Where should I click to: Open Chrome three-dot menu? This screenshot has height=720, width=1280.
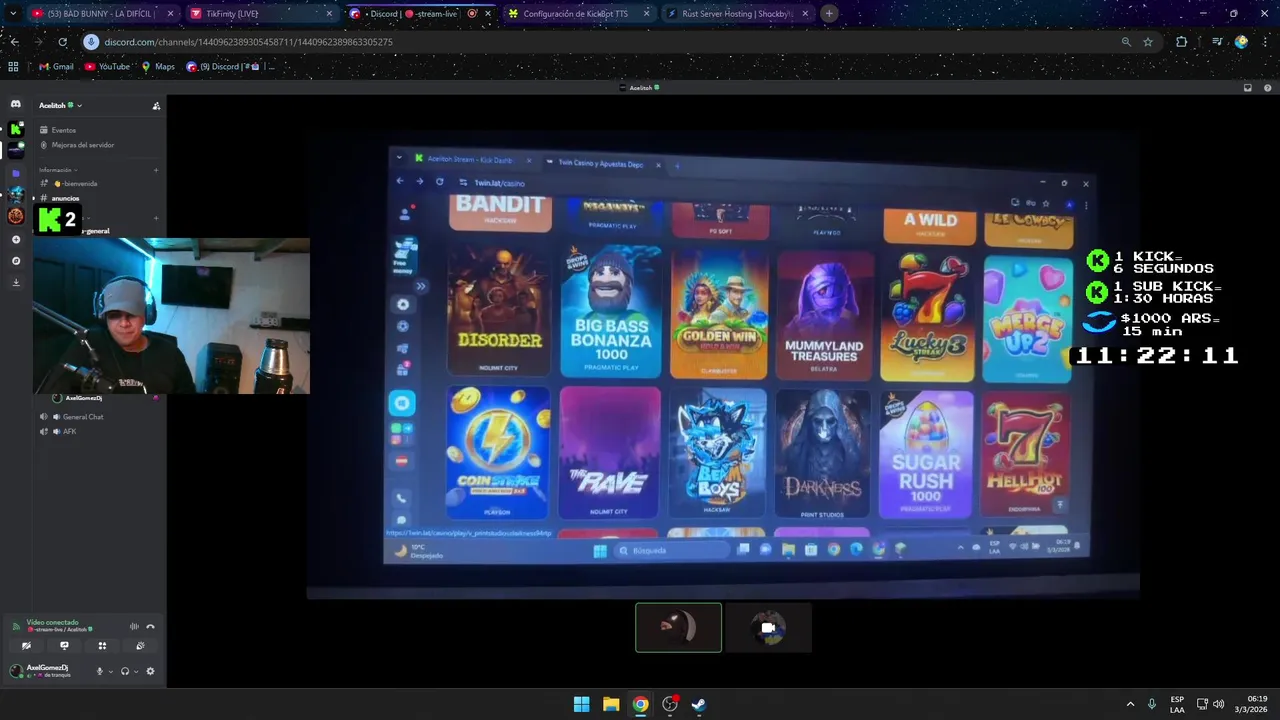(1266, 42)
